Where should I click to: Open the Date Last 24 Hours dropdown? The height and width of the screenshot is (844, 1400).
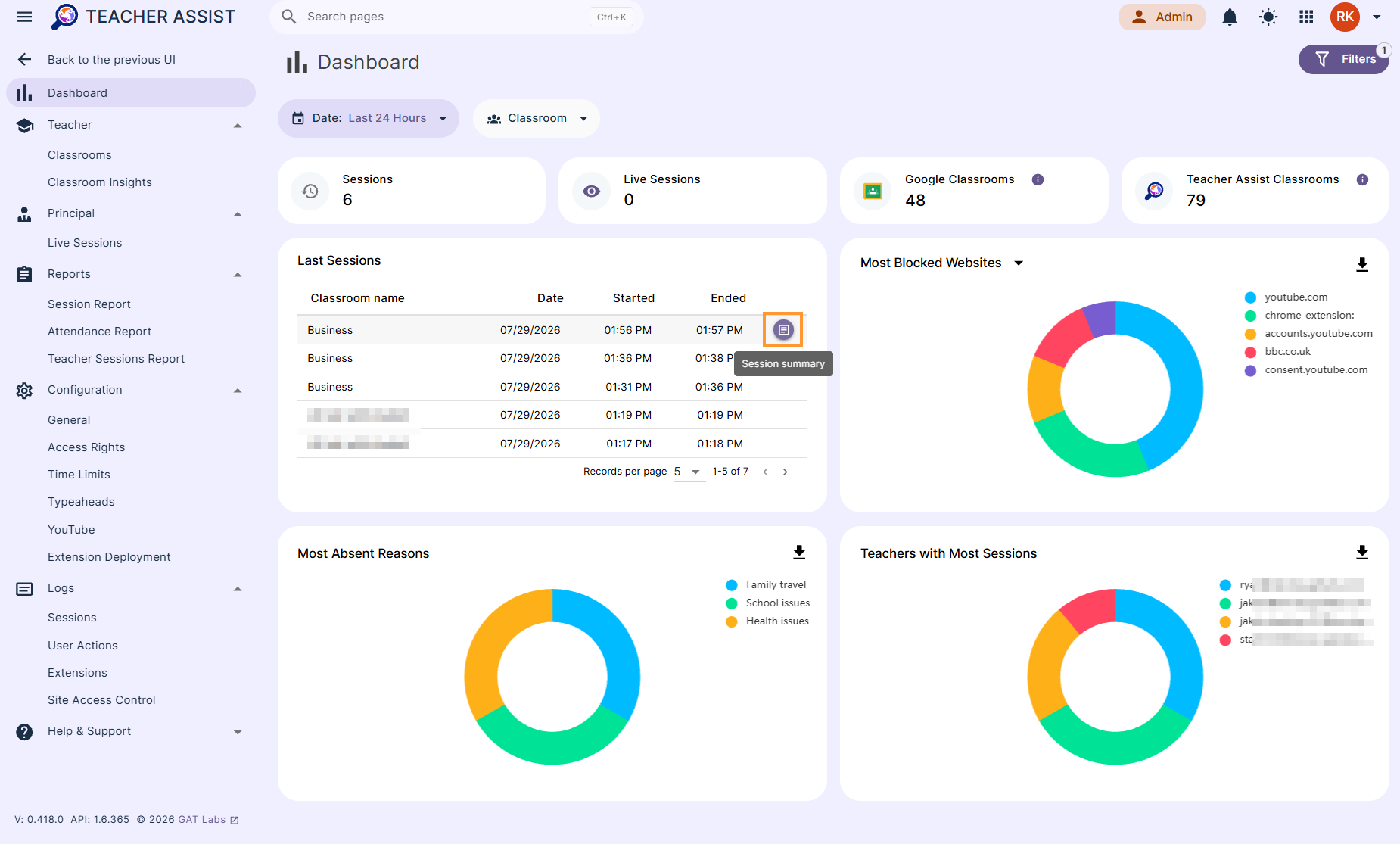(x=369, y=118)
